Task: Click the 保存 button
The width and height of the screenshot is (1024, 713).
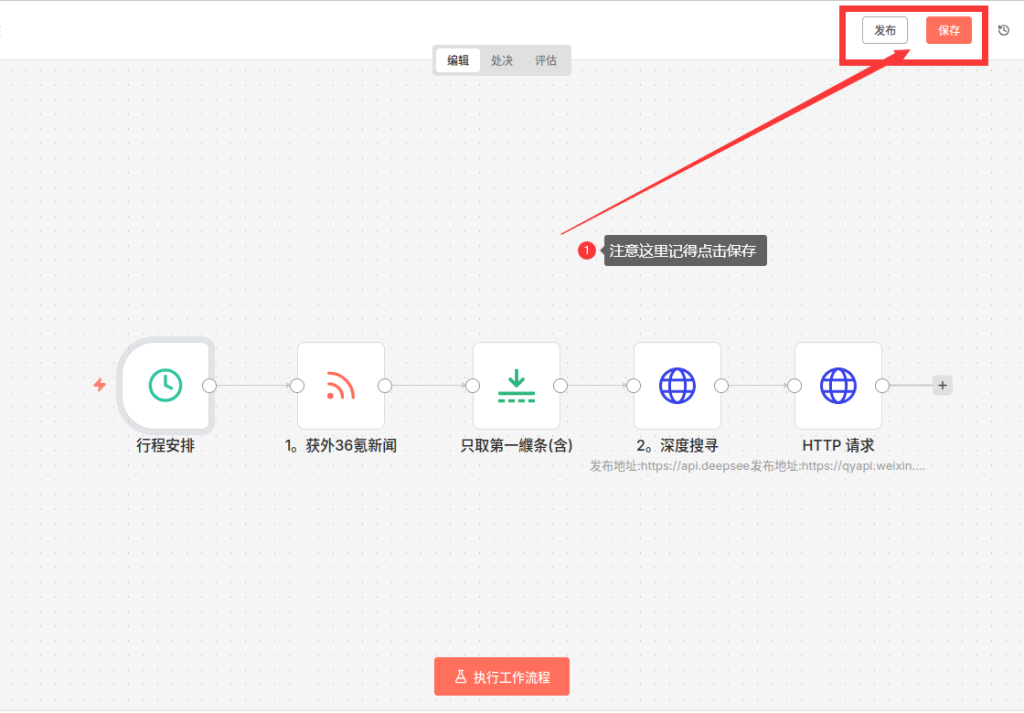Action: coord(948,30)
